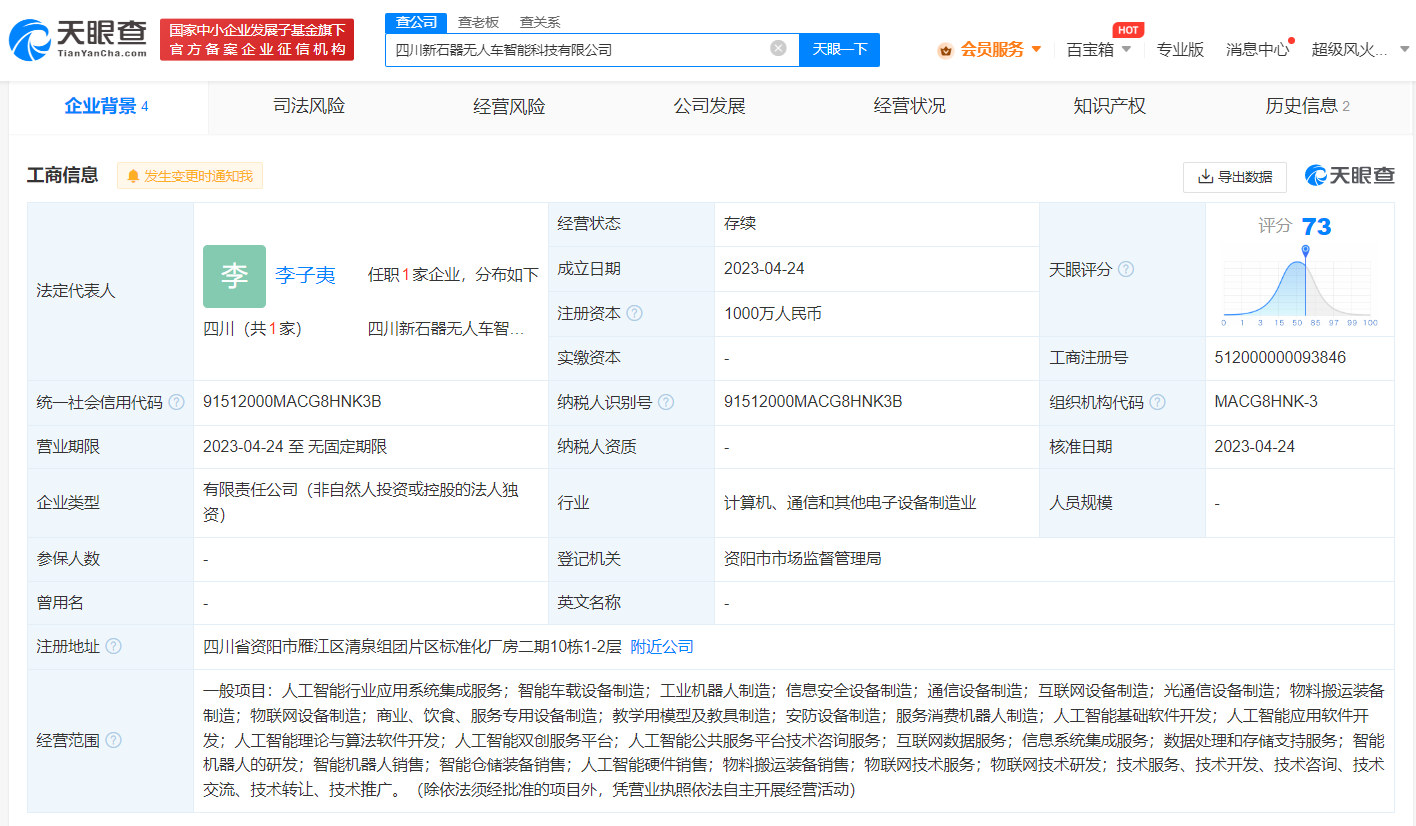Click the 工商信息 section heading
Image resolution: width=1416 pixels, height=826 pixels.
point(62,176)
